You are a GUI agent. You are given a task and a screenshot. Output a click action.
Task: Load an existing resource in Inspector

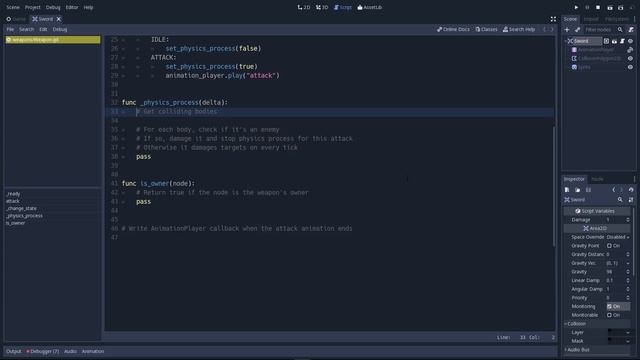(578, 190)
